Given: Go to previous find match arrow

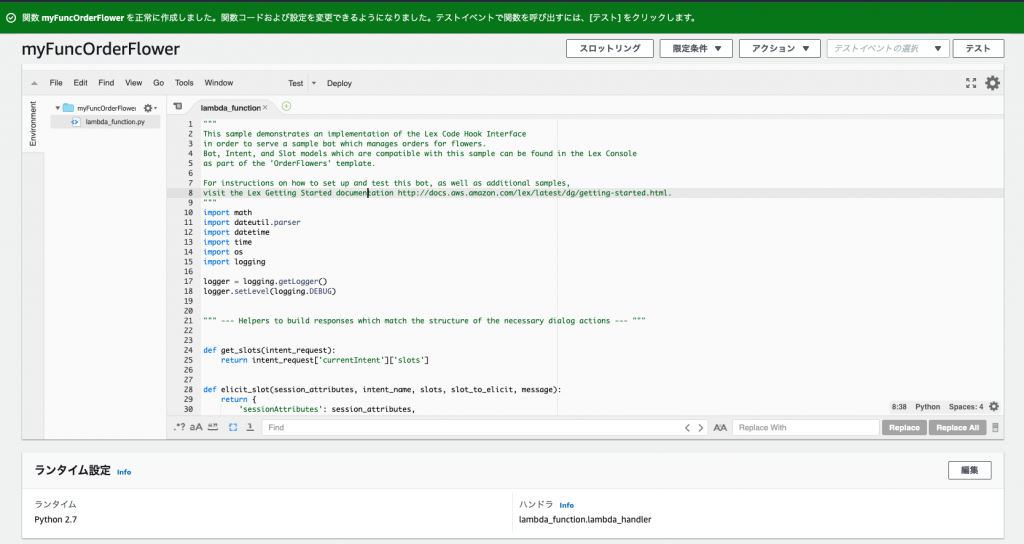Looking at the screenshot, I should 687,428.
